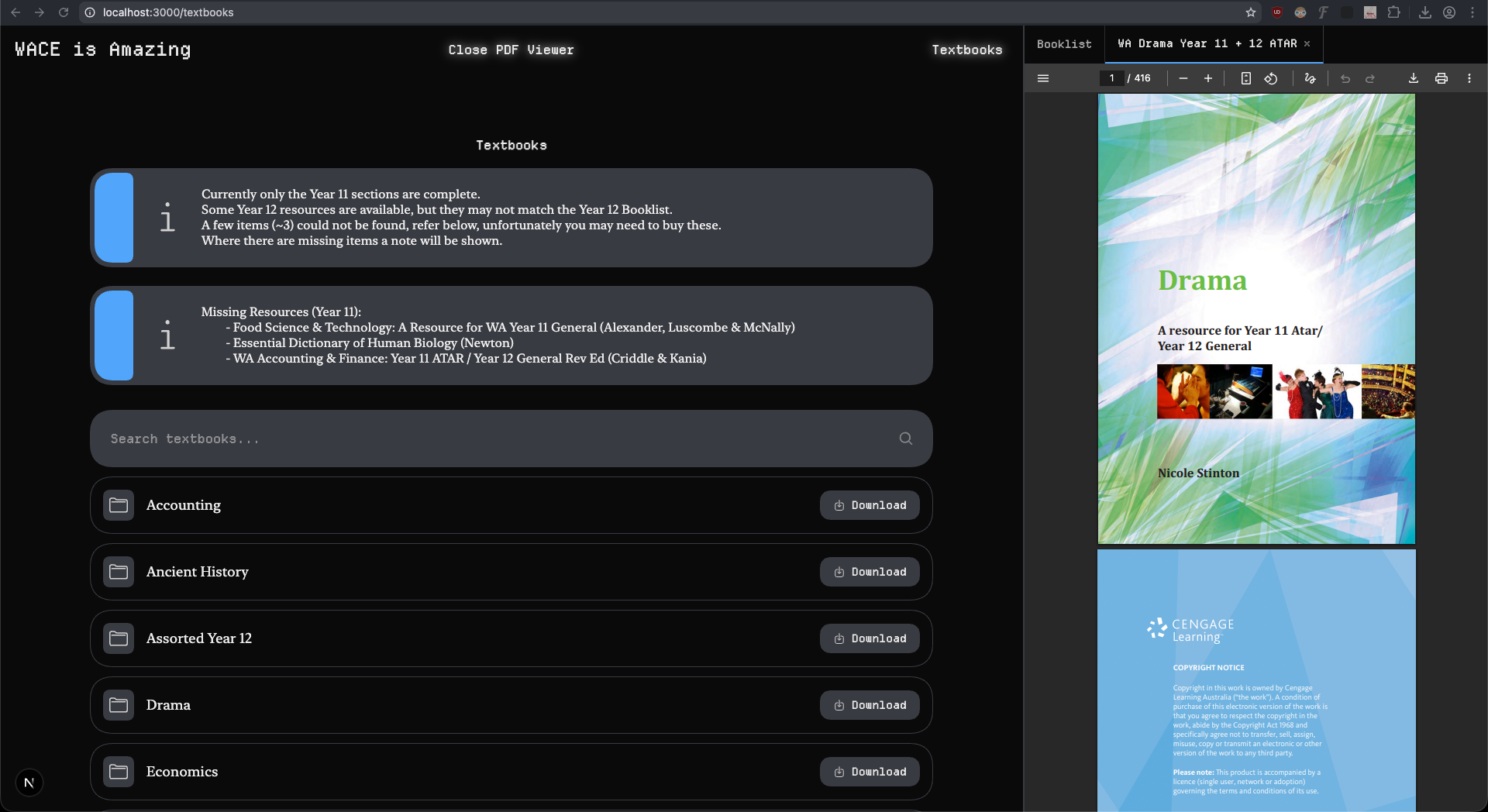Expand the Ancient History folder

(198, 572)
